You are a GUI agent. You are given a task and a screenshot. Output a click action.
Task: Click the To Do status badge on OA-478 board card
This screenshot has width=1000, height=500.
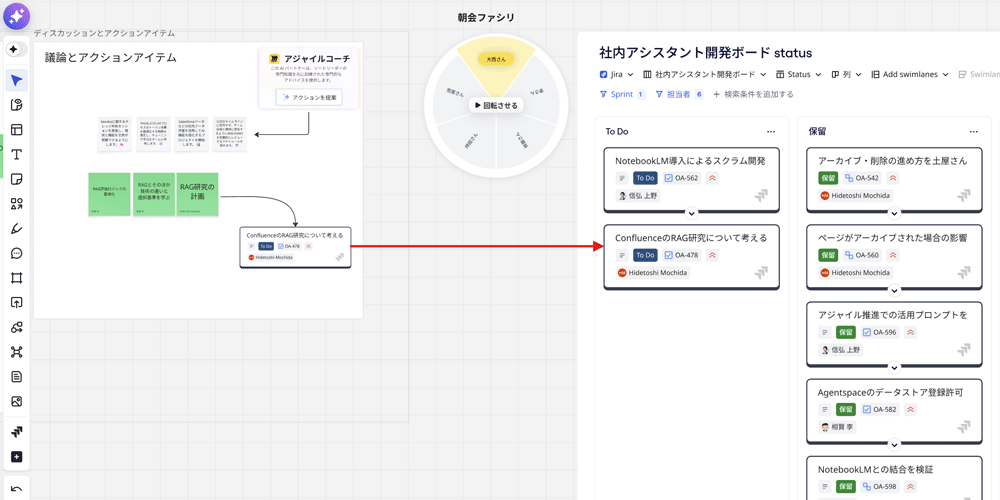(x=645, y=255)
